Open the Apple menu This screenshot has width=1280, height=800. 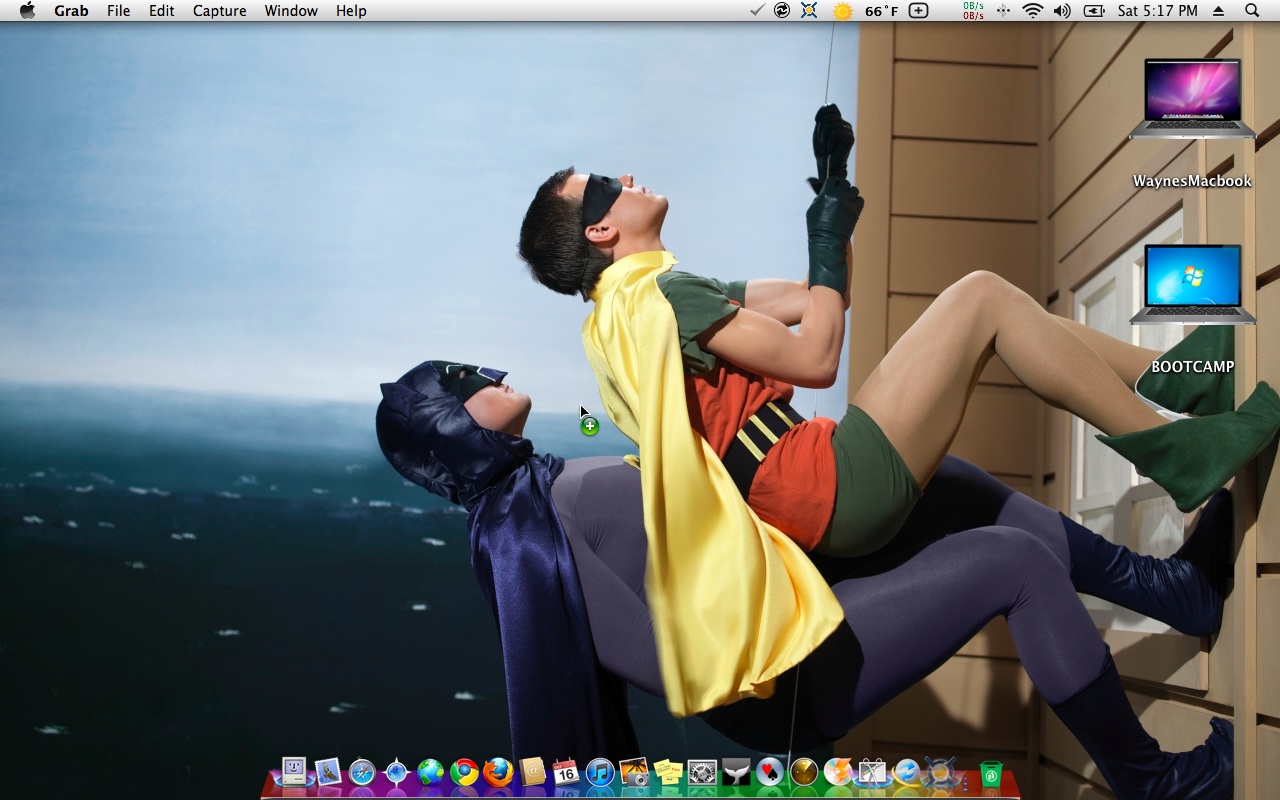[x=27, y=11]
